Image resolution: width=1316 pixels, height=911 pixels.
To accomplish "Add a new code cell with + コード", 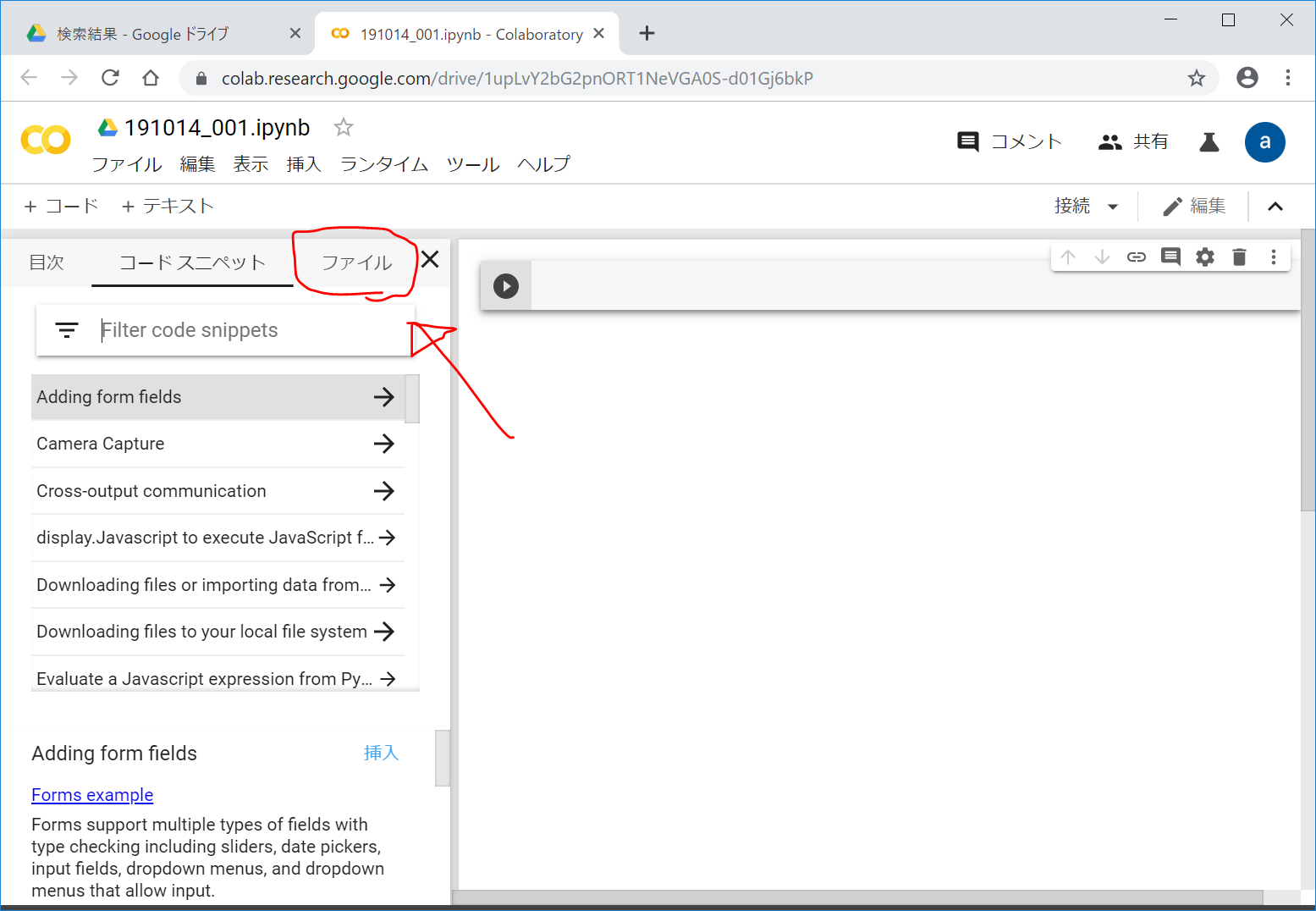I will tap(61, 207).
